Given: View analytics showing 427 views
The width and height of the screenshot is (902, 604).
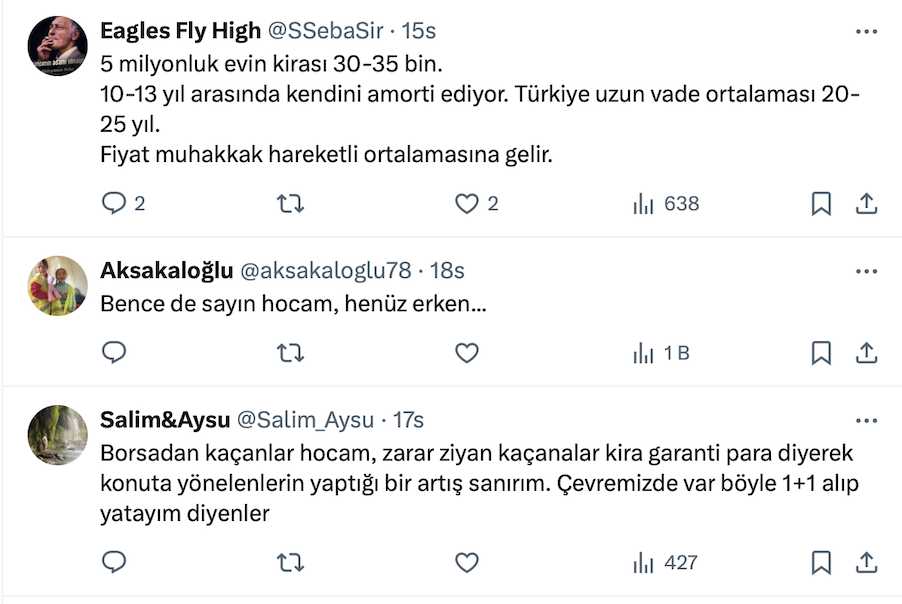Looking at the screenshot, I should click(x=665, y=563).
